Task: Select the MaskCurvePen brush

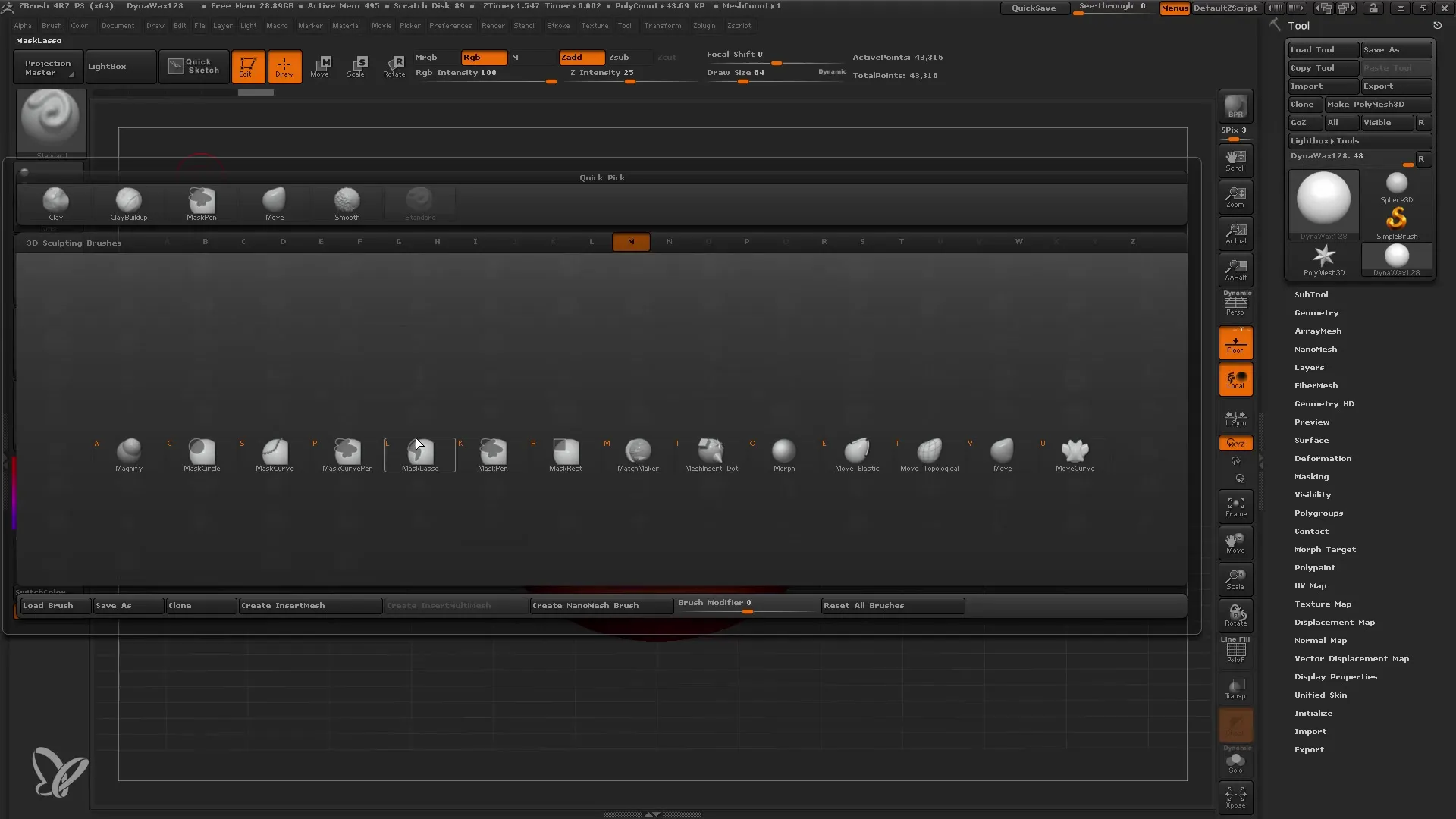Action: click(x=347, y=455)
